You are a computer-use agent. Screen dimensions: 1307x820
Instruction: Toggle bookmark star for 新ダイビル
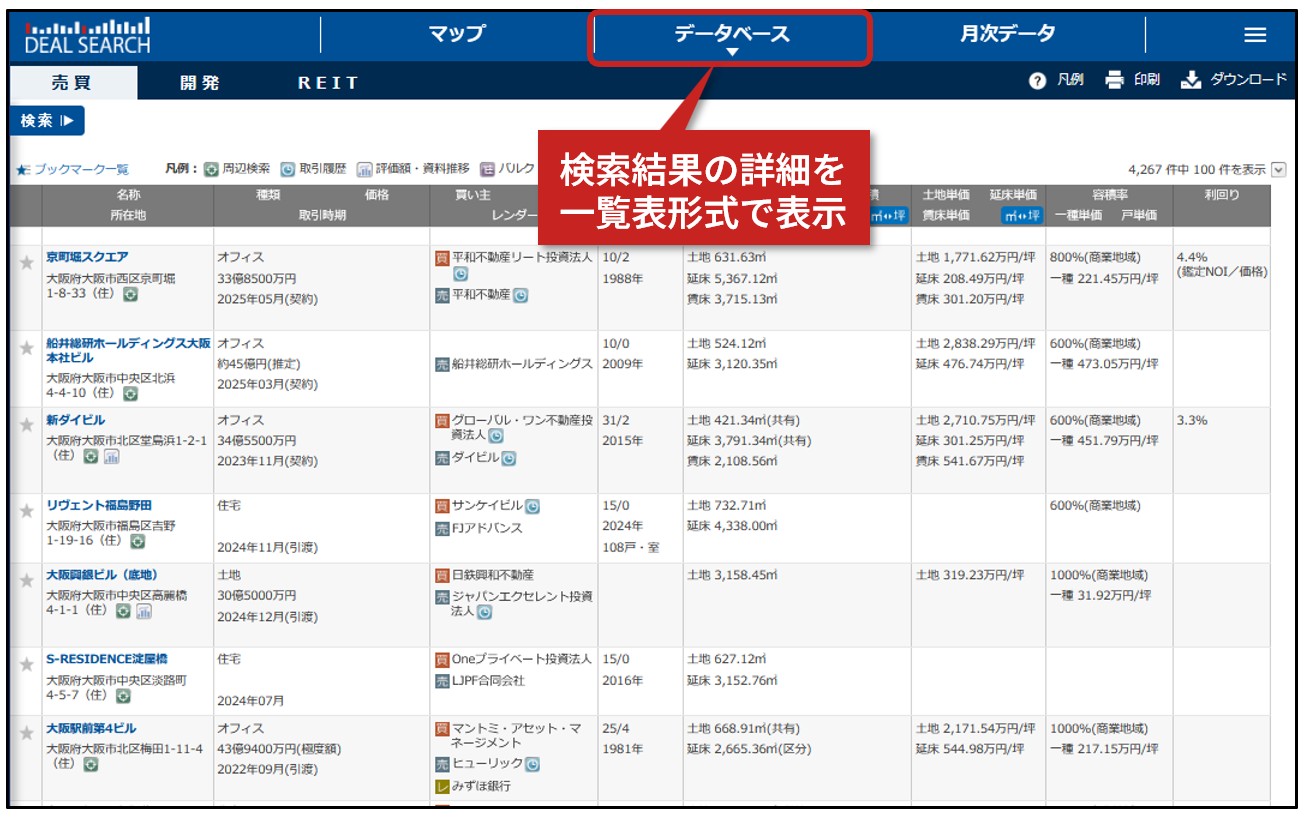coord(27,425)
